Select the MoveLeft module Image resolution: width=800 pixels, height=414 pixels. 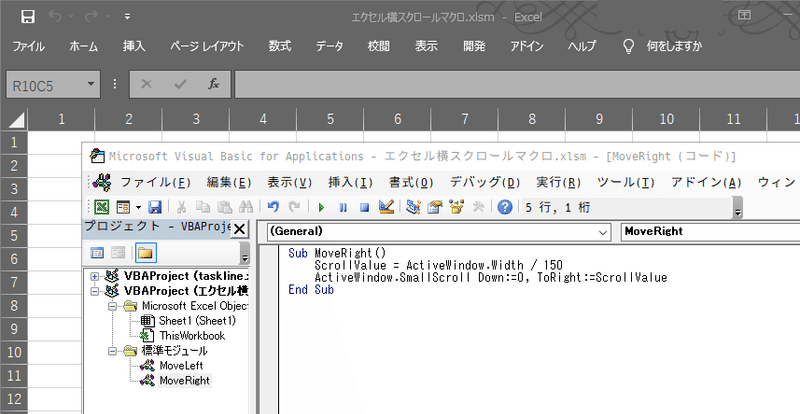point(181,366)
